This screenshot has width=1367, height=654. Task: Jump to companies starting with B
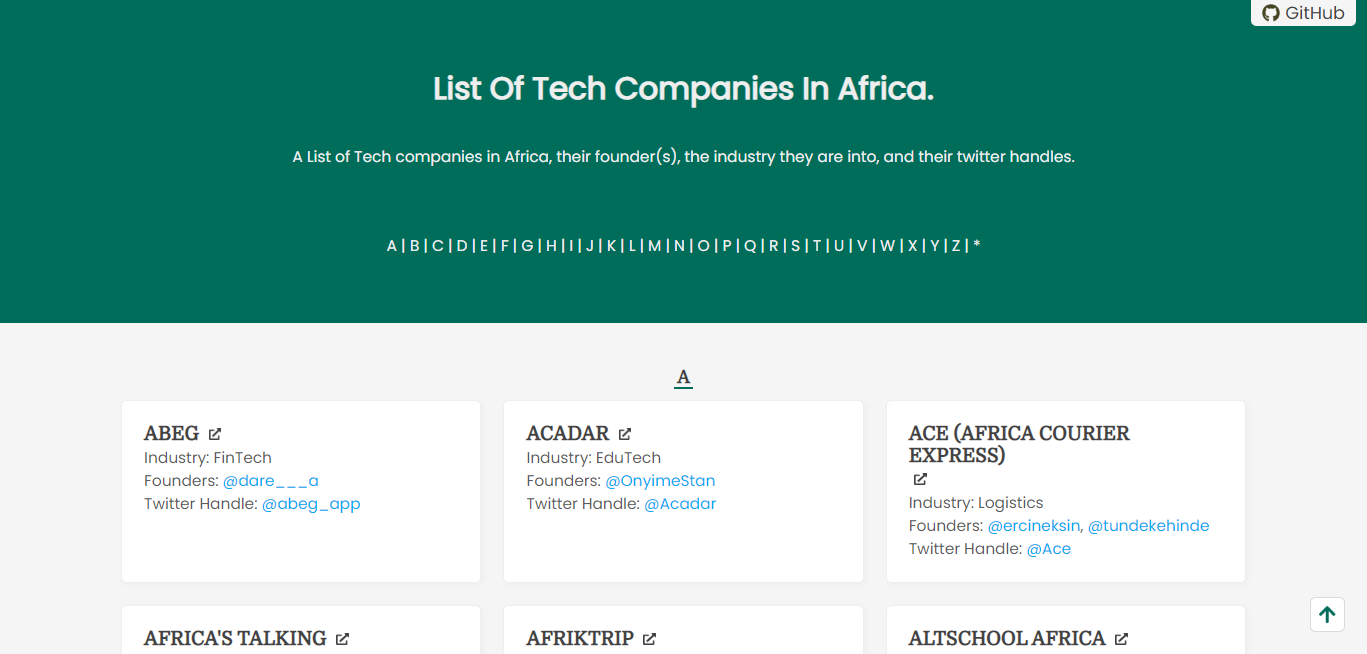tap(413, 245)
